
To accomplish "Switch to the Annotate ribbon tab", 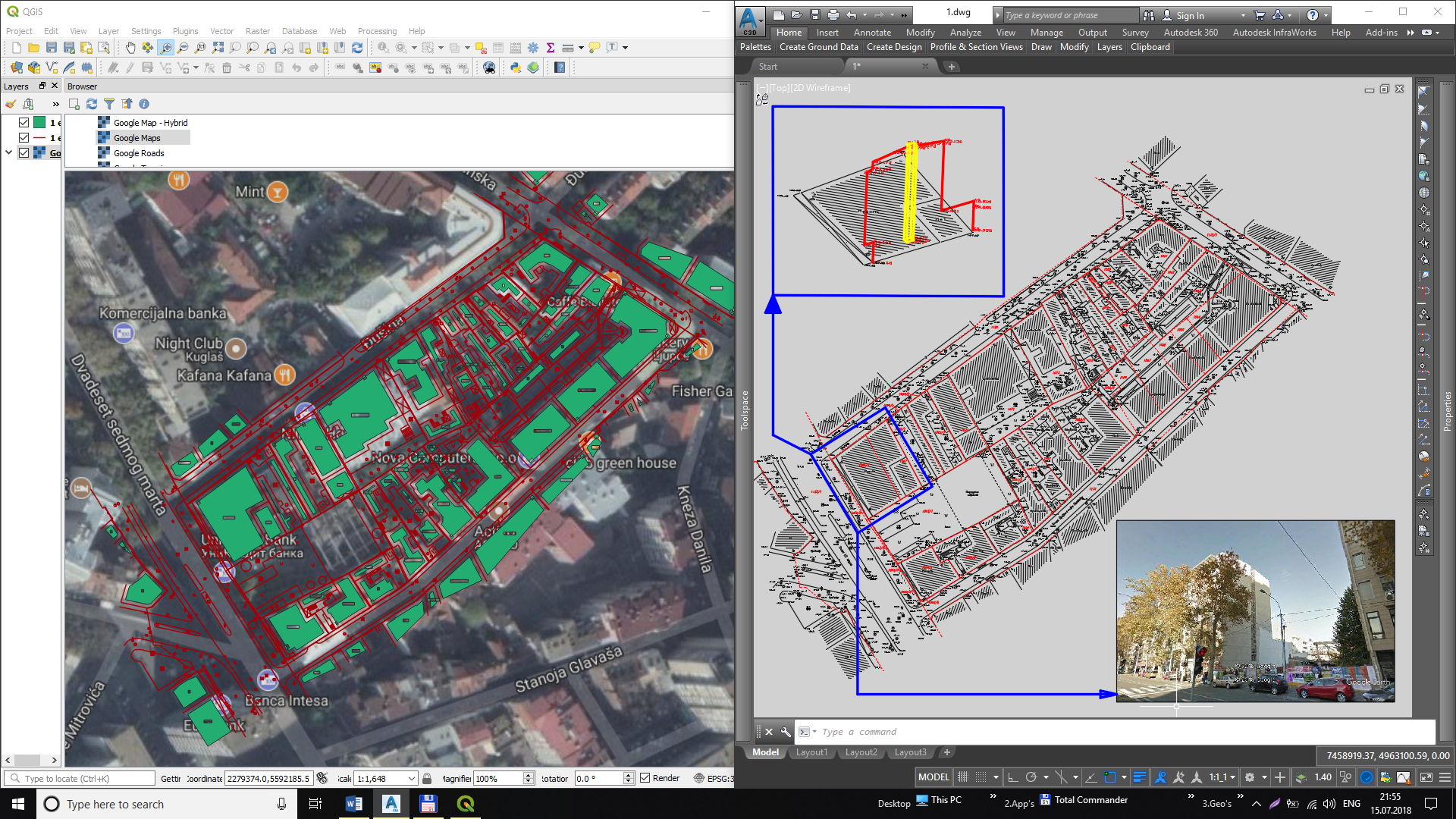I will (872, 33).
